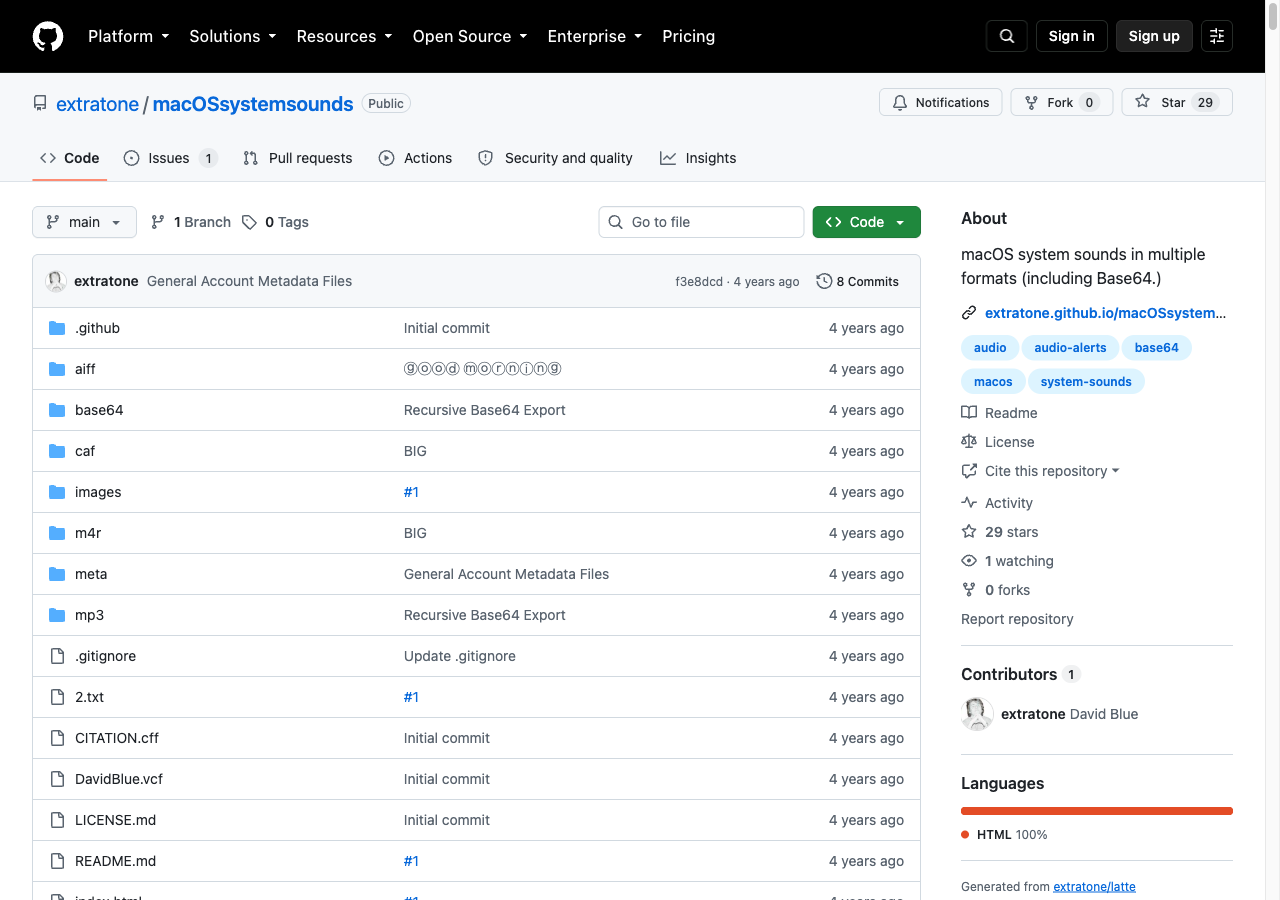Select the Code tab
The image size is (1280, 900).
(70, 158)
